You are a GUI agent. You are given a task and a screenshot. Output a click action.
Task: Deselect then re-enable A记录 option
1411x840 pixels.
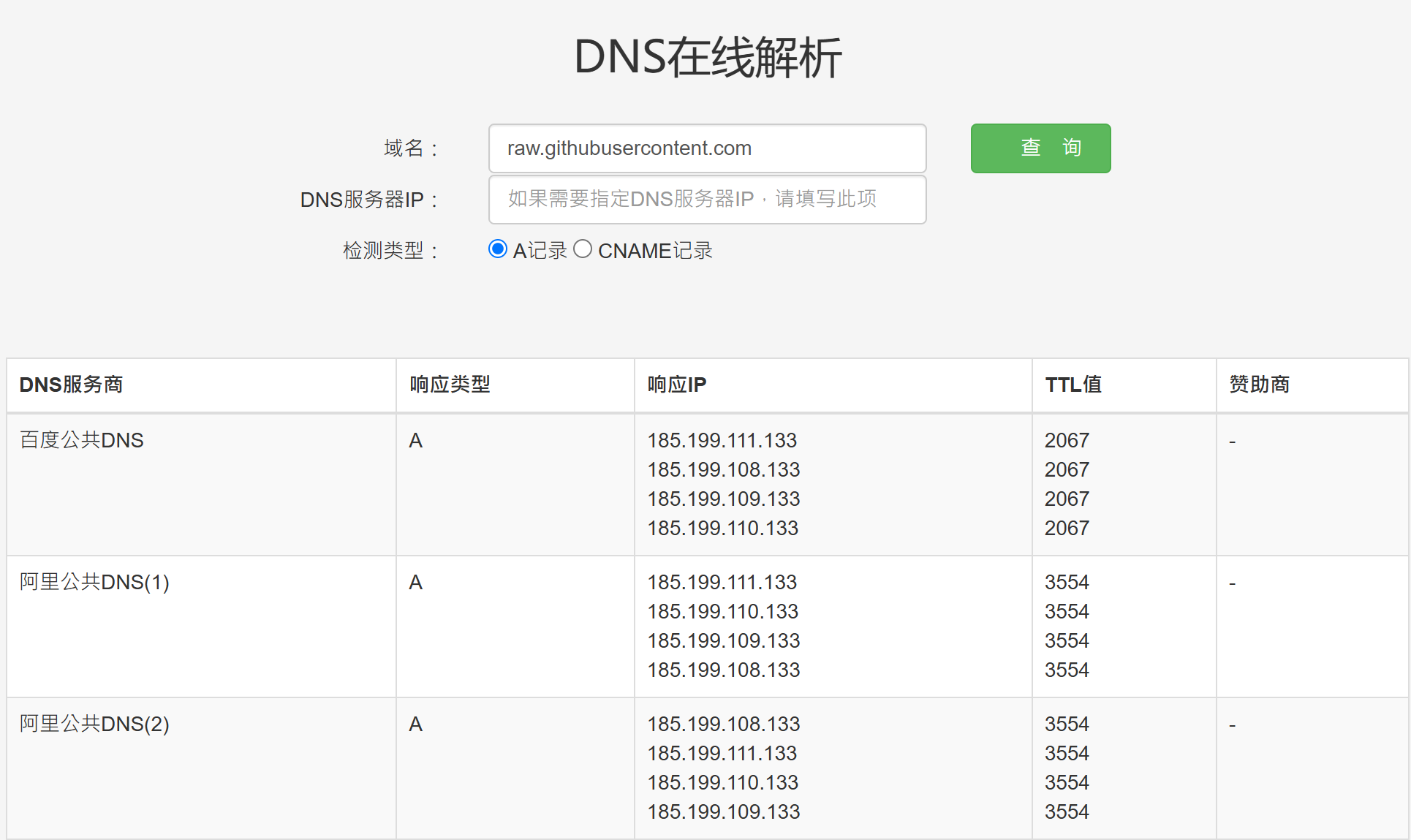[497, 249]
